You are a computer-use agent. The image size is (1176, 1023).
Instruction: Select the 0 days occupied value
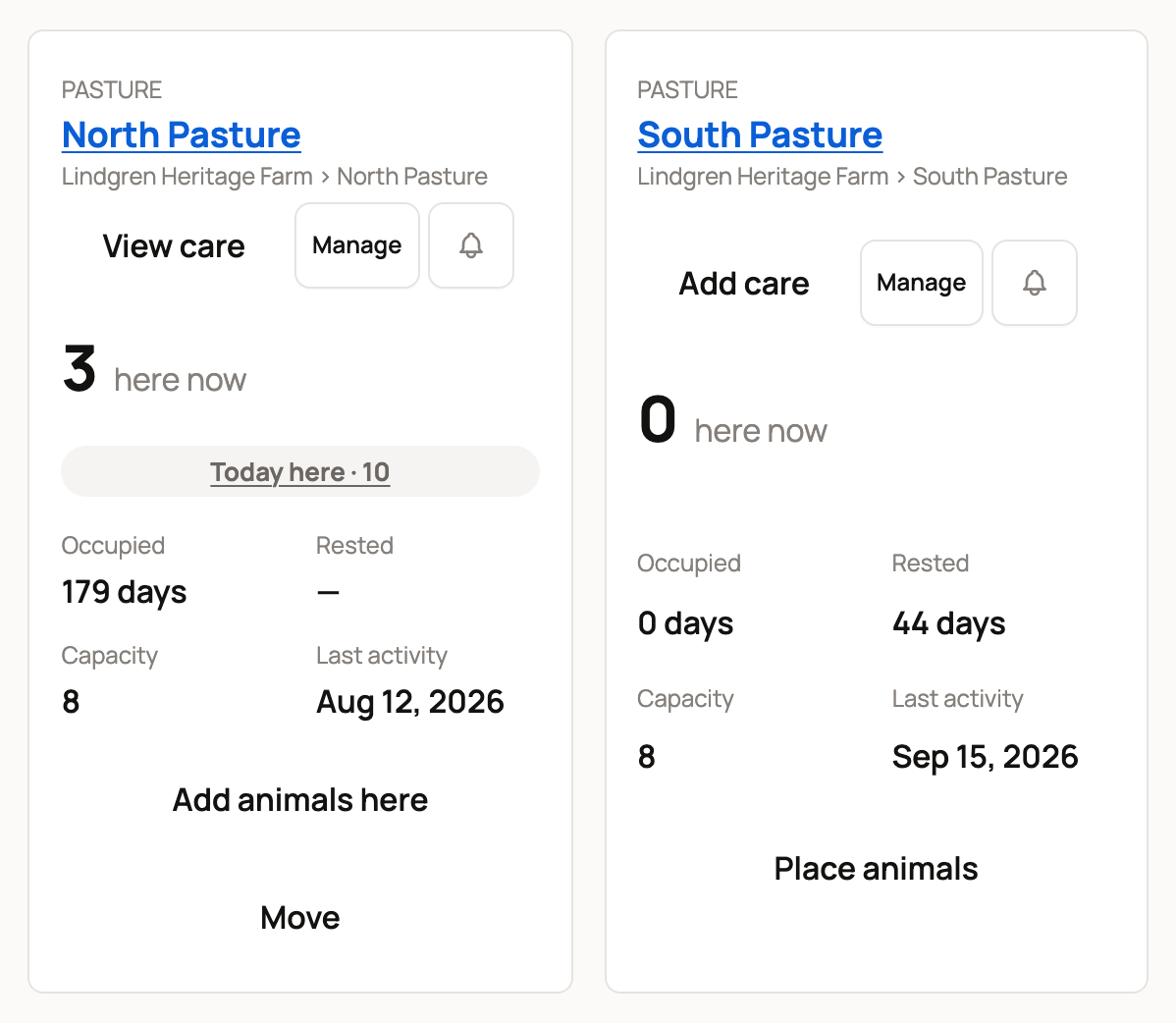point(685,624)
